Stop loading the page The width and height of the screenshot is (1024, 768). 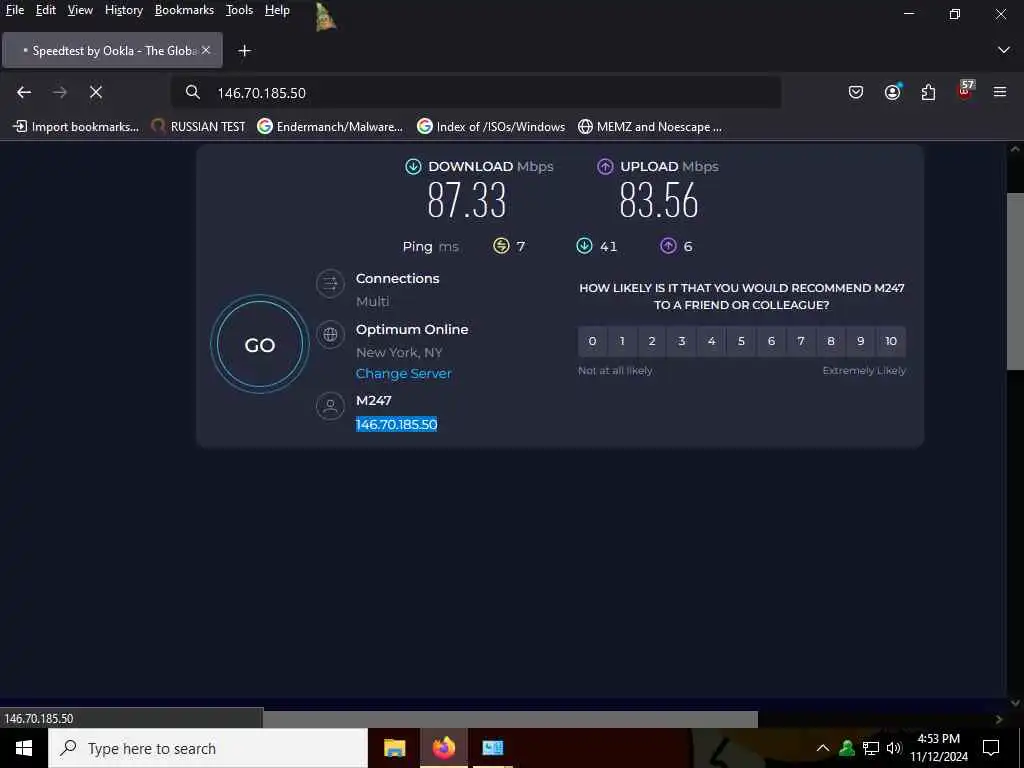tap(96, 92)
